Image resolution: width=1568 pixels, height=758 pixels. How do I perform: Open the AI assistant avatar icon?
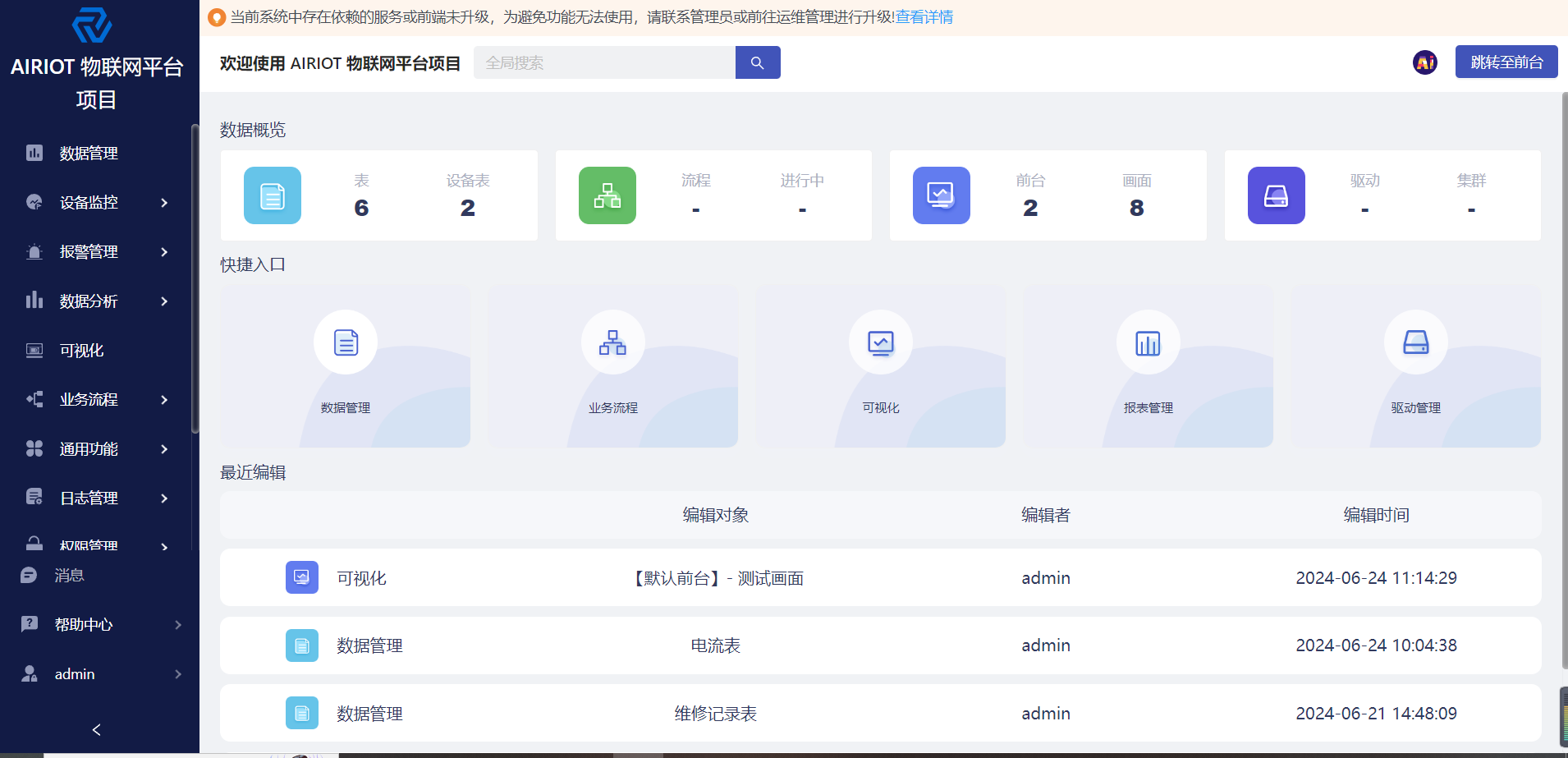[1425, 62]
